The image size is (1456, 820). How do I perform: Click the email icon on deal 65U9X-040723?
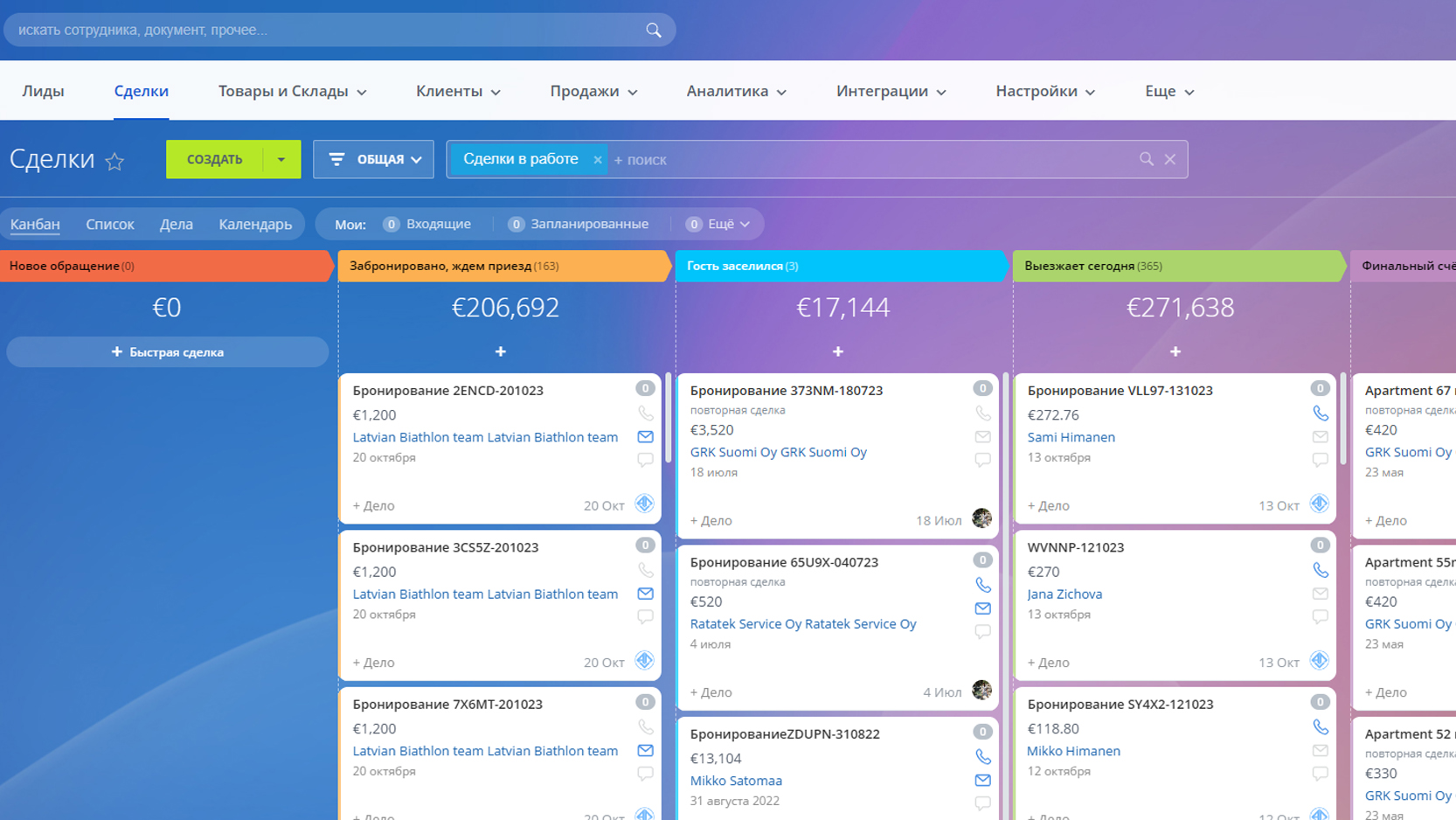pyautogui.click(x=982, y=608)
